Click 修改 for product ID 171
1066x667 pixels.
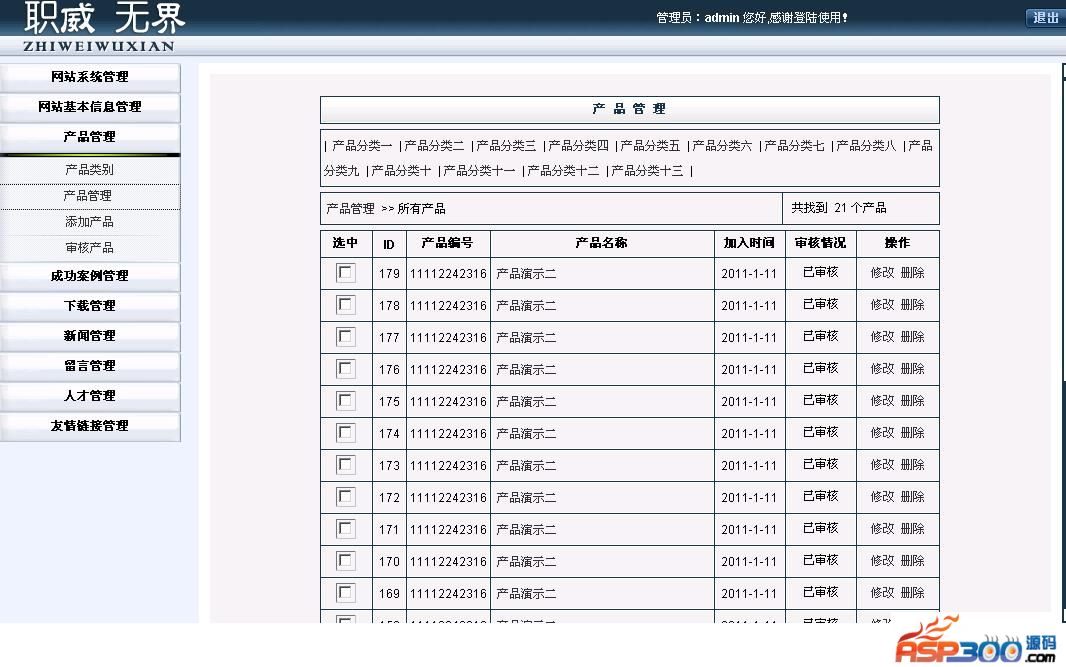click(882, 528)
